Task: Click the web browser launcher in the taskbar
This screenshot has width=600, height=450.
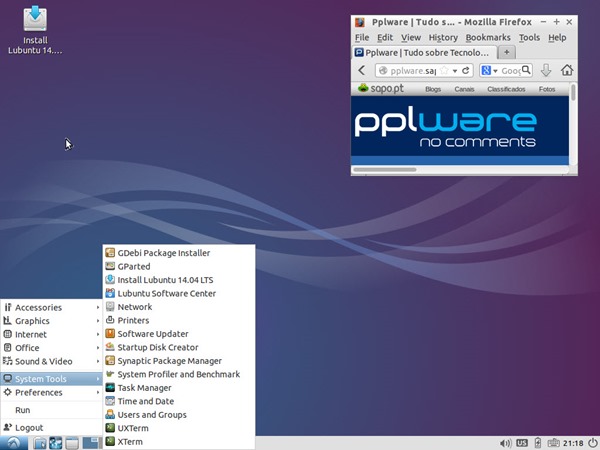Action: [x=55, y=443]
